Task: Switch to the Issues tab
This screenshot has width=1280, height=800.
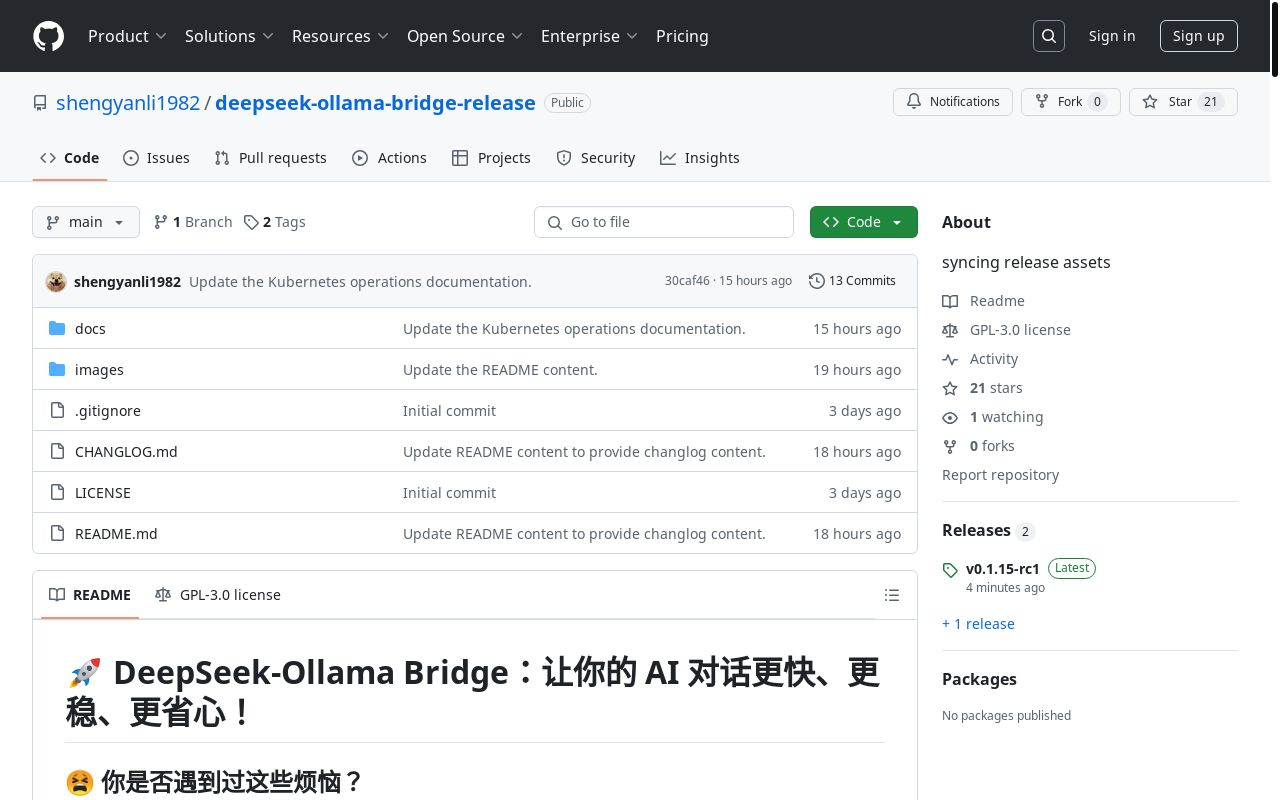Action: point(156,158)
